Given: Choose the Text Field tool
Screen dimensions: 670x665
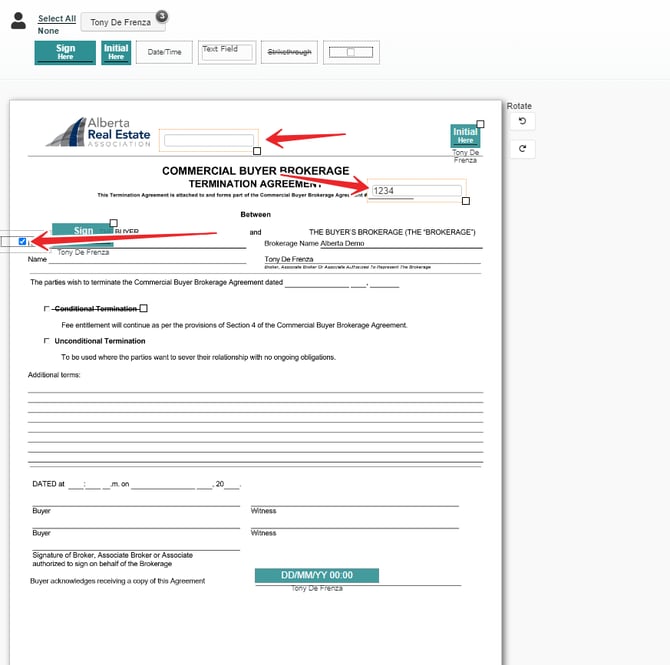Looking at the screenshot, I should 224,52.
